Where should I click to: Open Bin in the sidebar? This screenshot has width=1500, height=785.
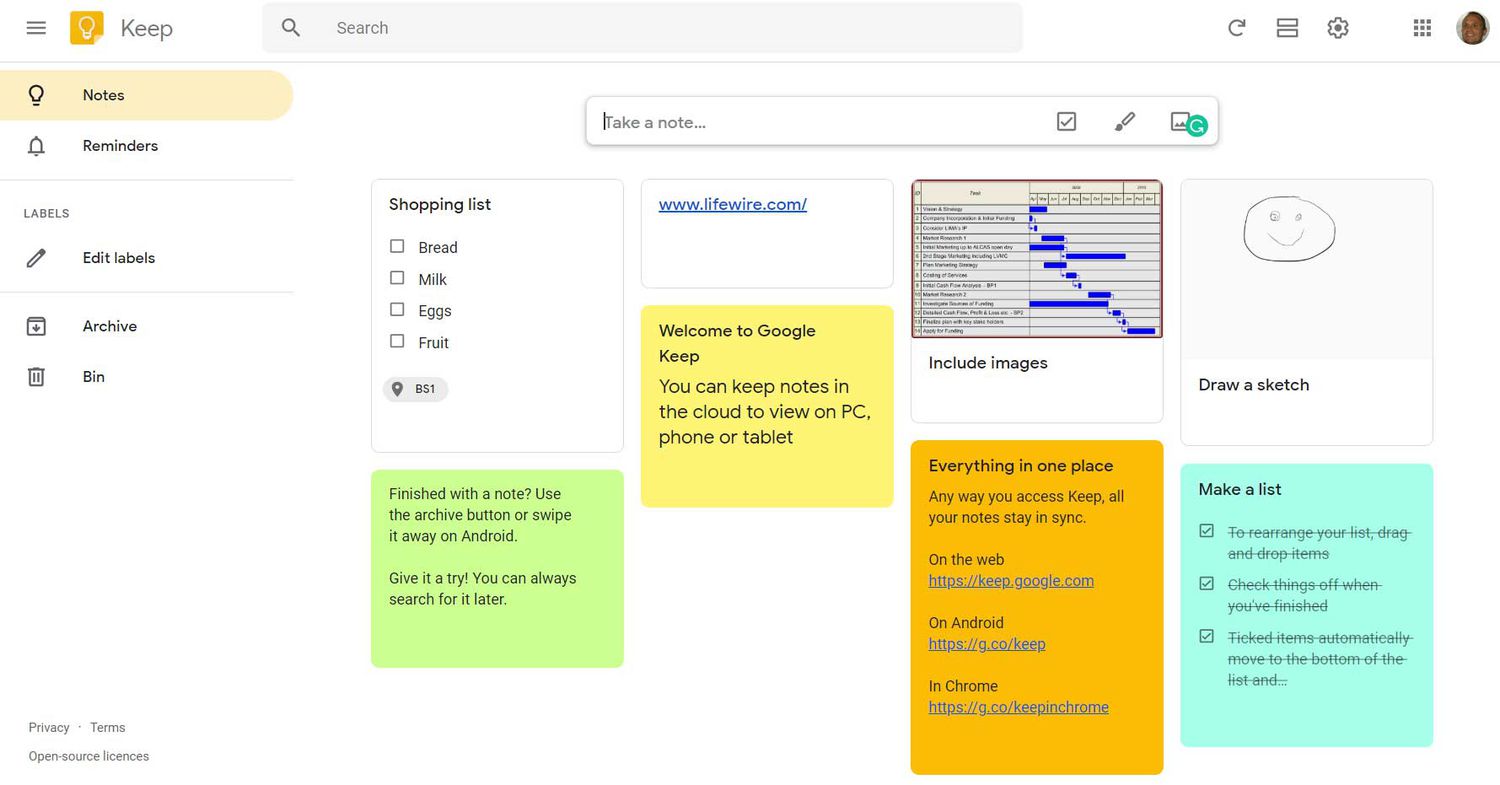click(146, 377)
